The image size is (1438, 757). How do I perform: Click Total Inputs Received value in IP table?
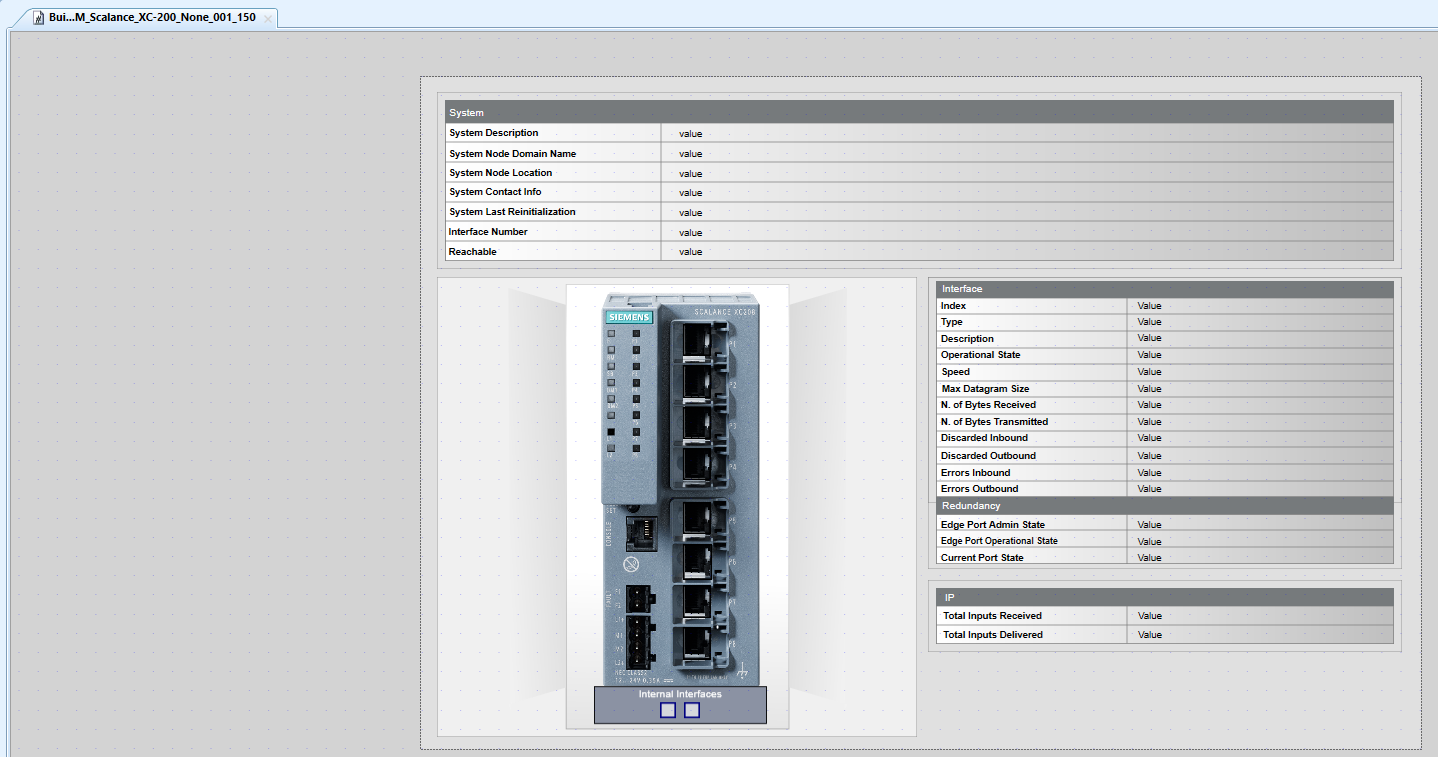tap(1149, 615)
